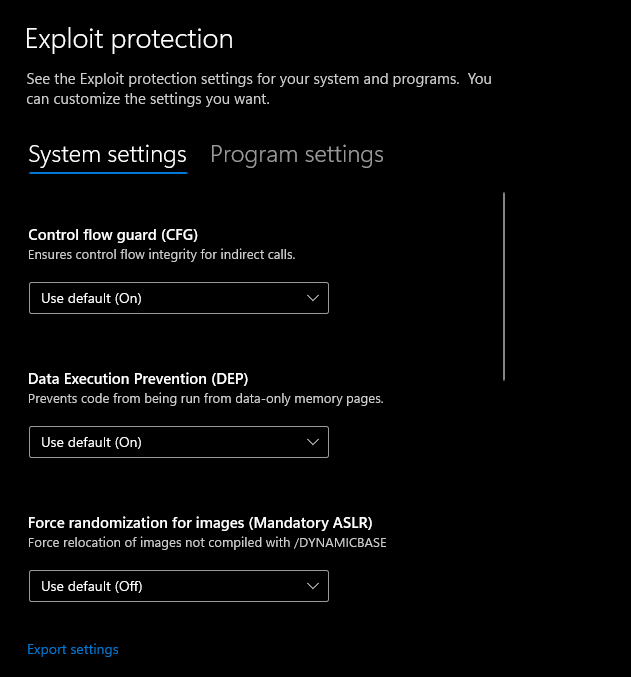Click the "Force randomization for images (Mandatory ASLR)" heading
This screenshot has width=631, height=677.
[x=200, y=523]
